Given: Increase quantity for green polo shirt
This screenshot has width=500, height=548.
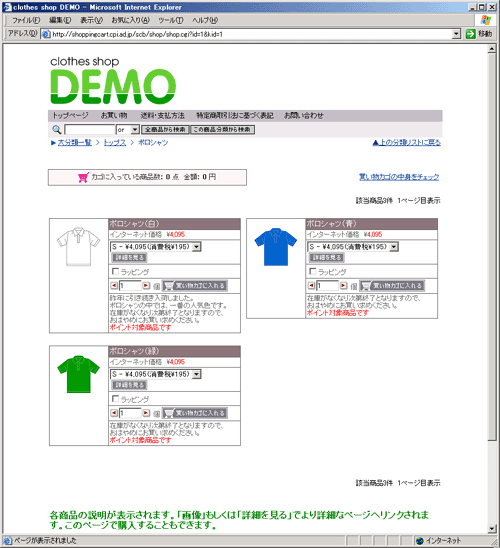Looking at the screenshot, I should (146, 413).
